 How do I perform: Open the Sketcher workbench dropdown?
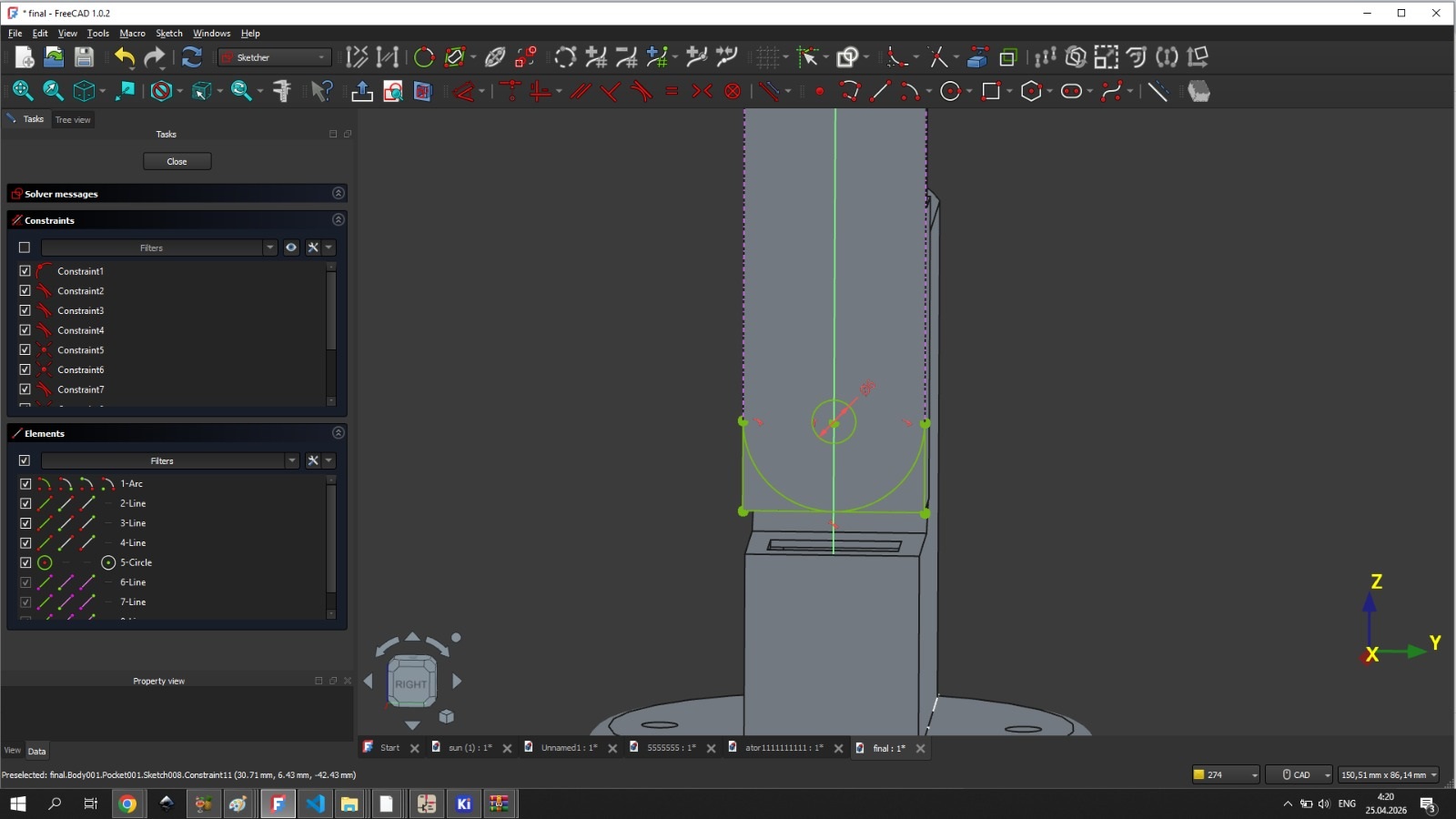click(x=274, y=57)
